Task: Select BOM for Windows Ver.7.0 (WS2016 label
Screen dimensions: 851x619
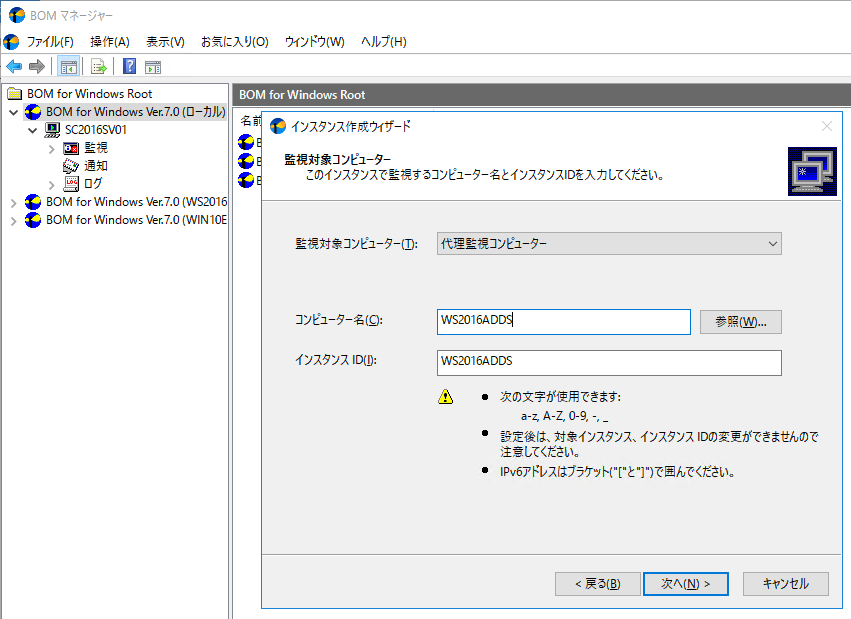Action: [x=136, y=202]
